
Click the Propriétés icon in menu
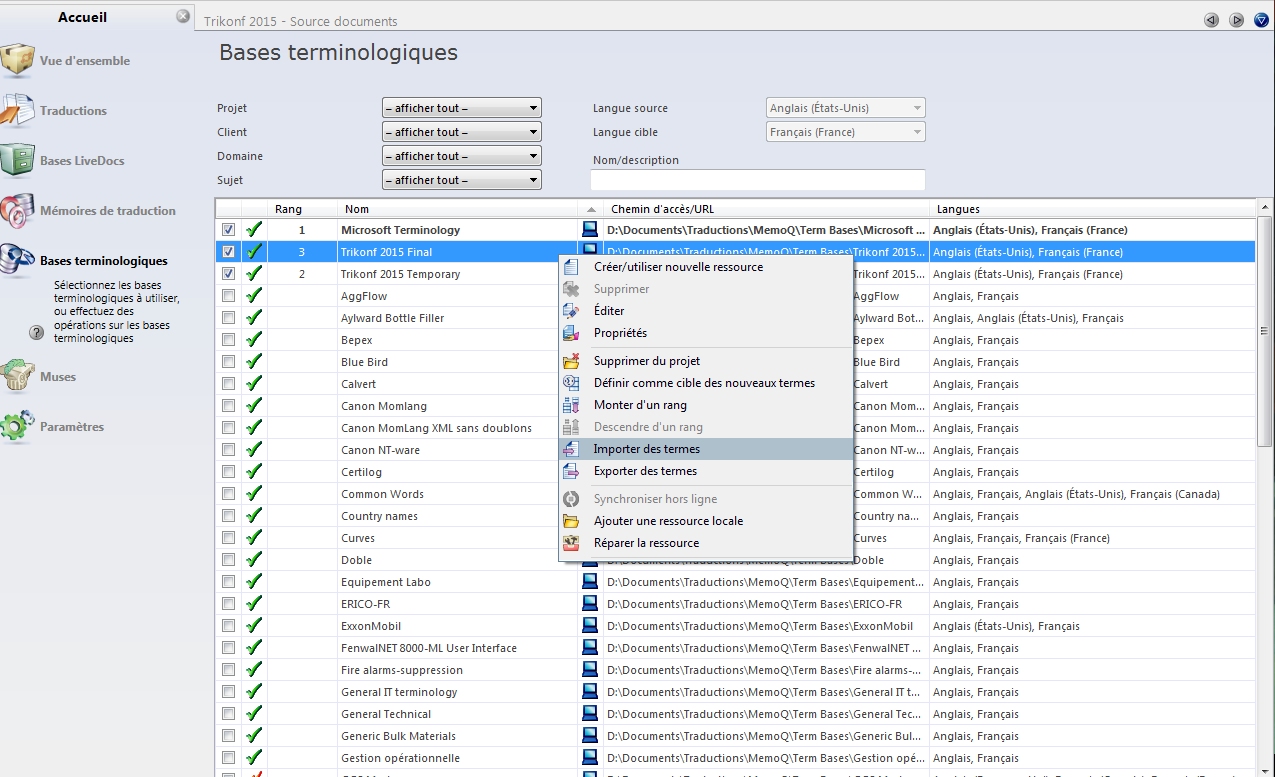[x=571, y=333]
